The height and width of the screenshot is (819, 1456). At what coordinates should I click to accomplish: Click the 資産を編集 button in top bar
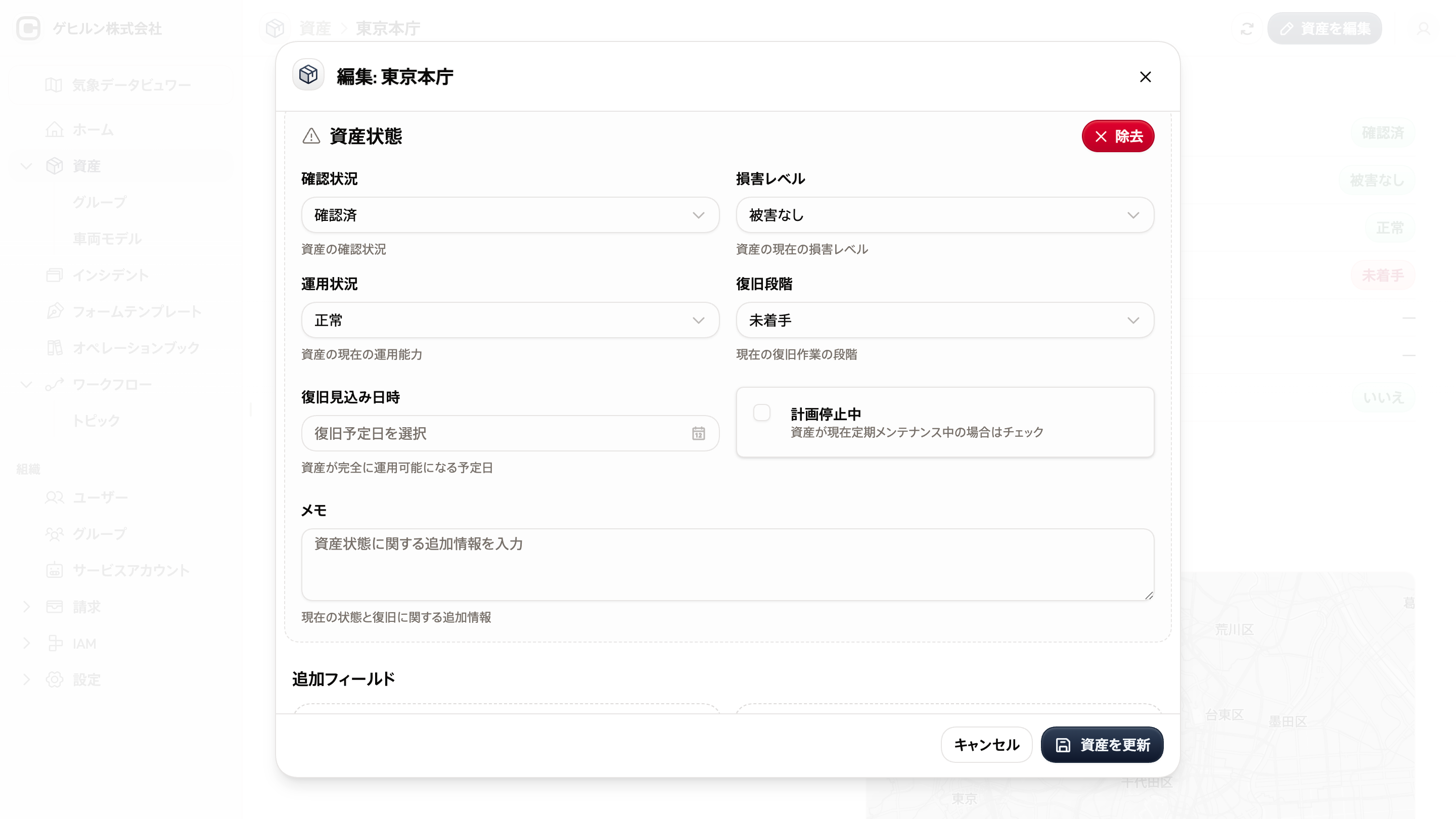click(x=1325, y=29)
